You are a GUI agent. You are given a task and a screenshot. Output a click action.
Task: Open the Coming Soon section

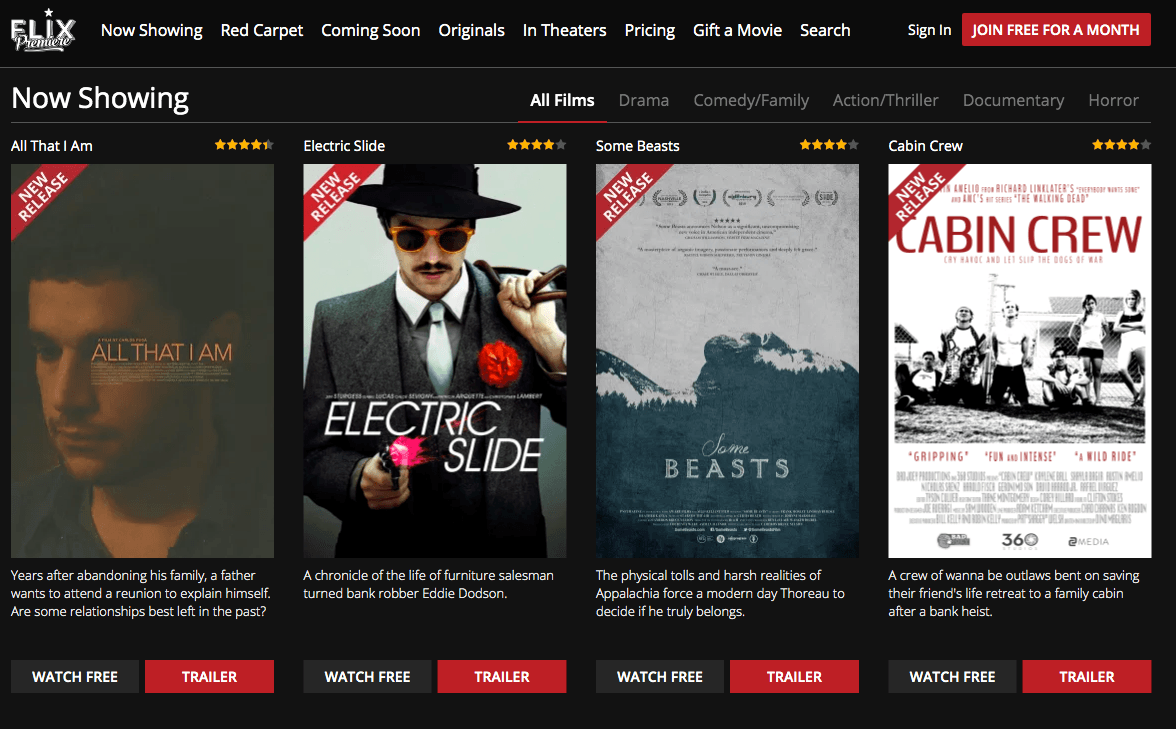click(x=370, y=30)
